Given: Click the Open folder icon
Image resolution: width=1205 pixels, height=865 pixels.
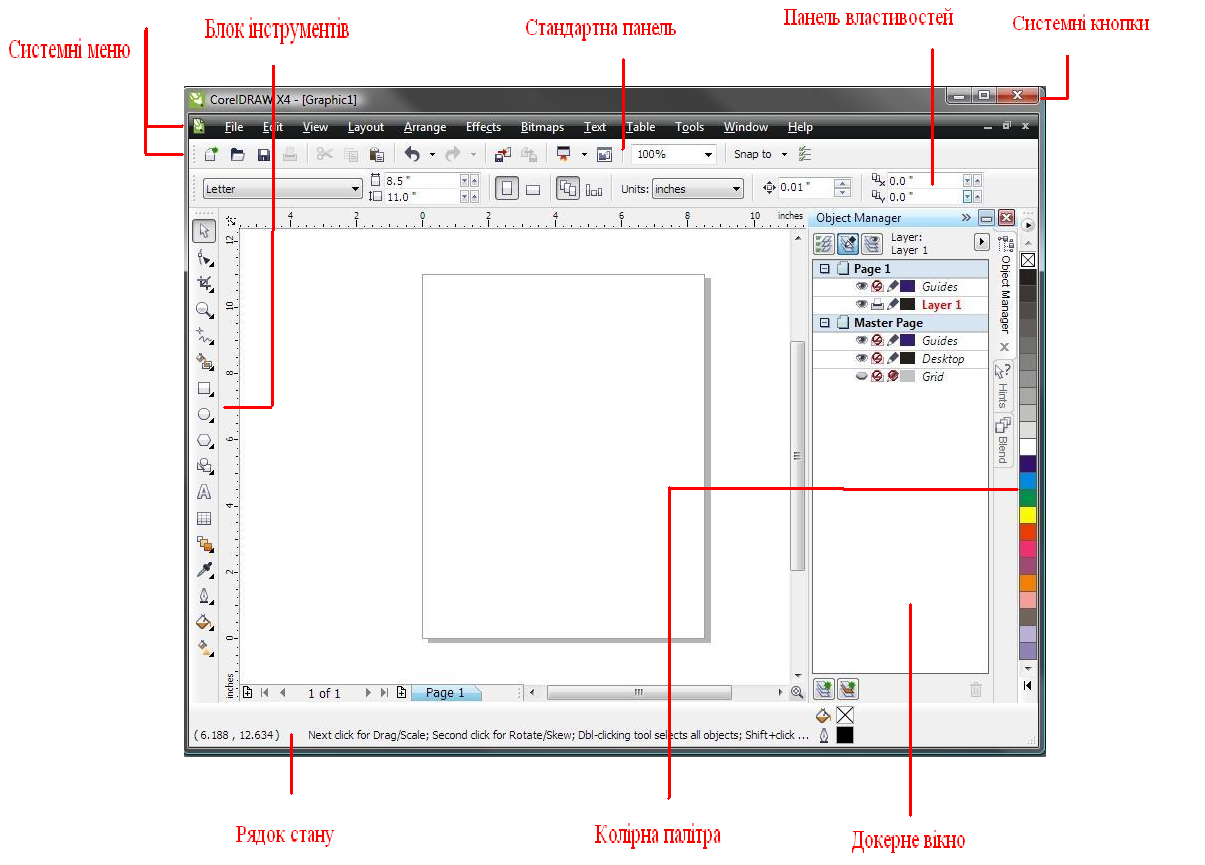Looking at the screenshot, I should pos(237,154).
